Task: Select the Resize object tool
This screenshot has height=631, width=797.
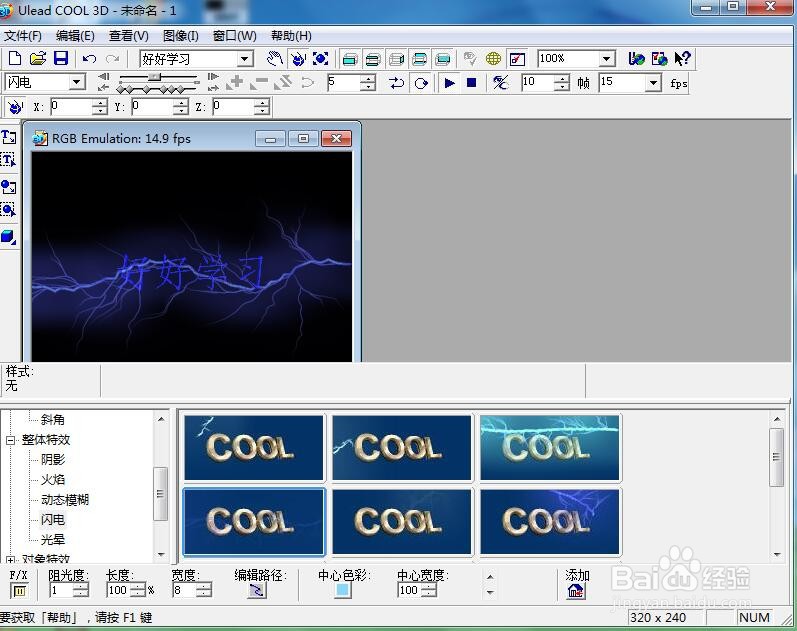Action: point(320,59)
